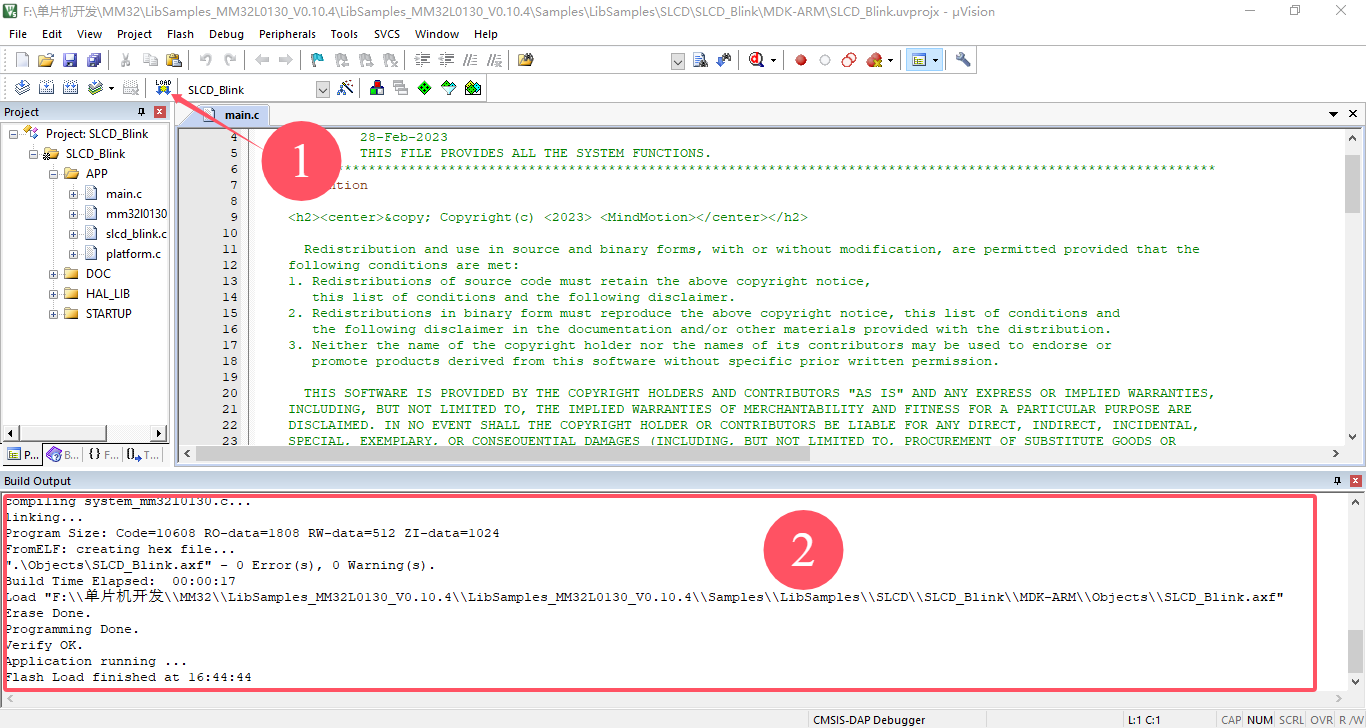Open the SLCD_Blink target dropdown

322,90
